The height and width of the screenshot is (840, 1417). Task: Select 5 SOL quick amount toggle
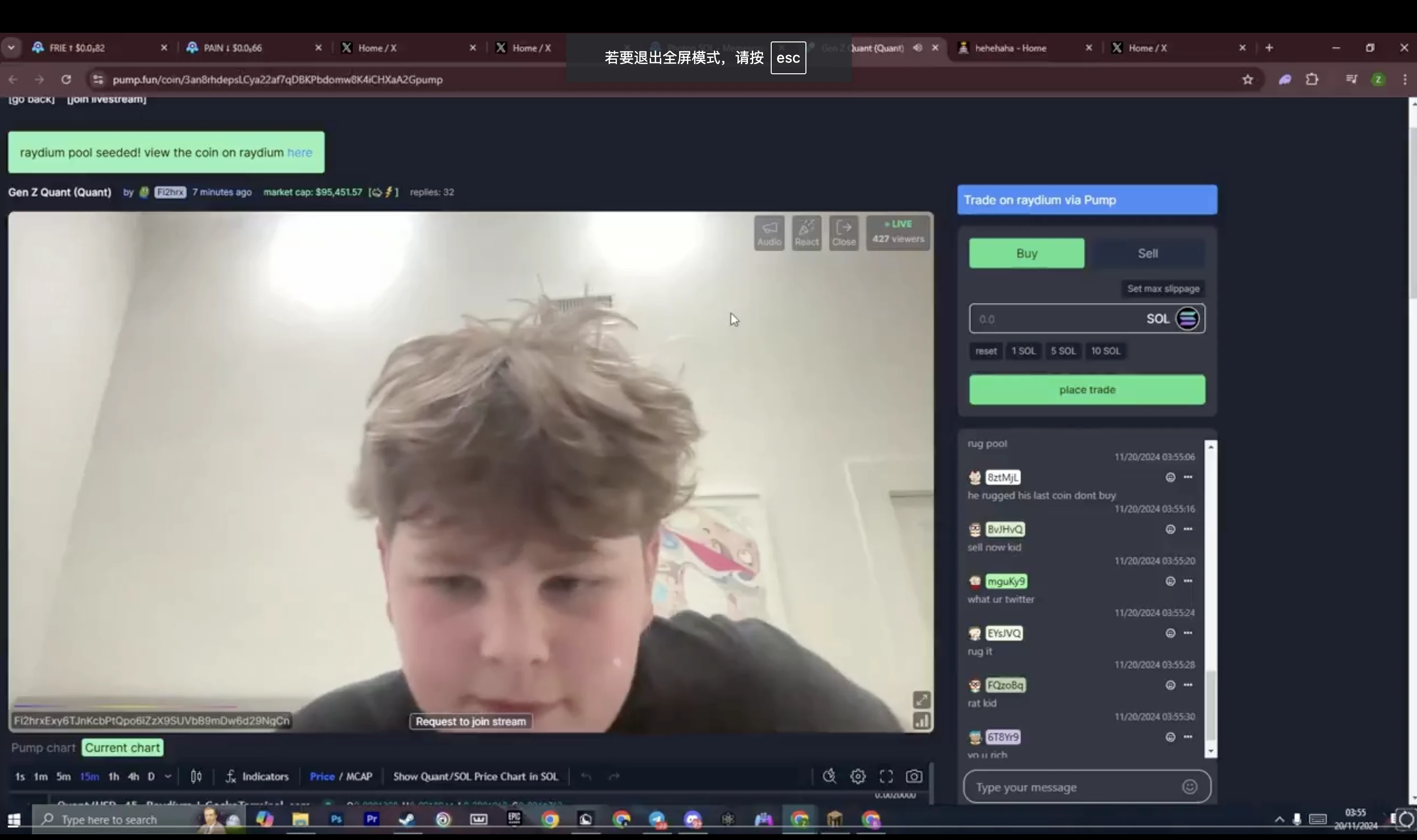(1063, 350)
